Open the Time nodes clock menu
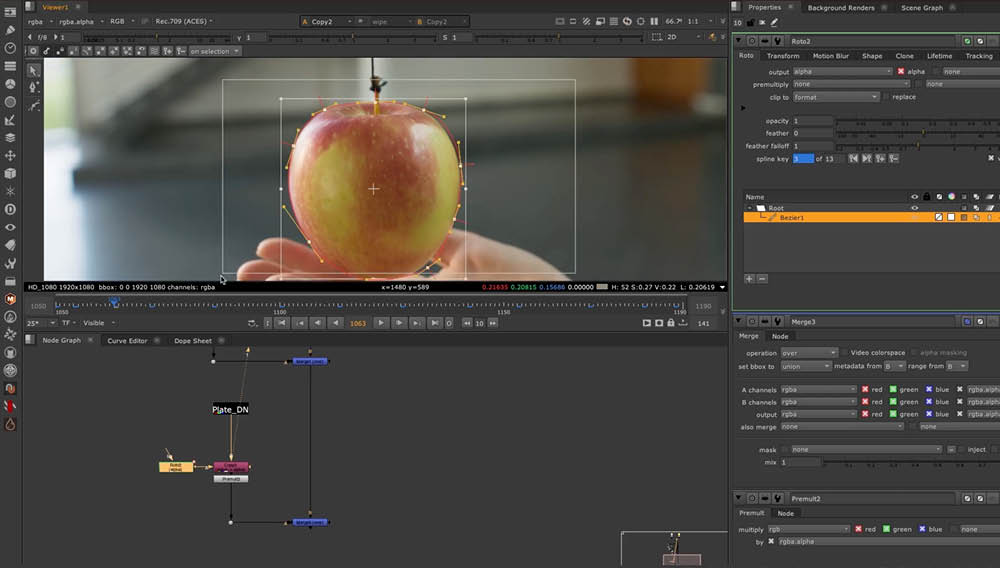The image size is (1000, 568). pyautogui.click(x=10, y=47)
